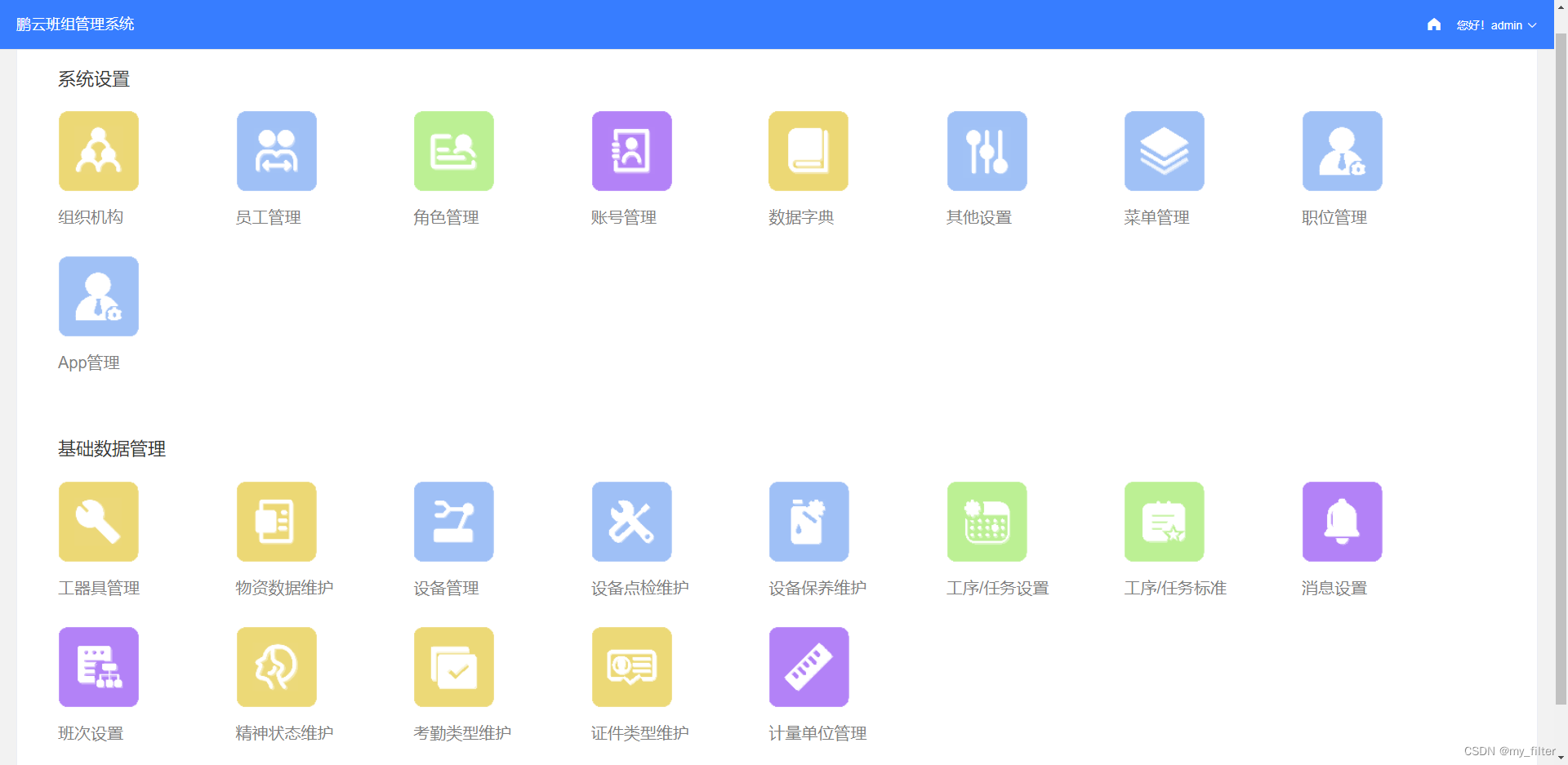Open 账号管理 account management

[x=631, y=151]
